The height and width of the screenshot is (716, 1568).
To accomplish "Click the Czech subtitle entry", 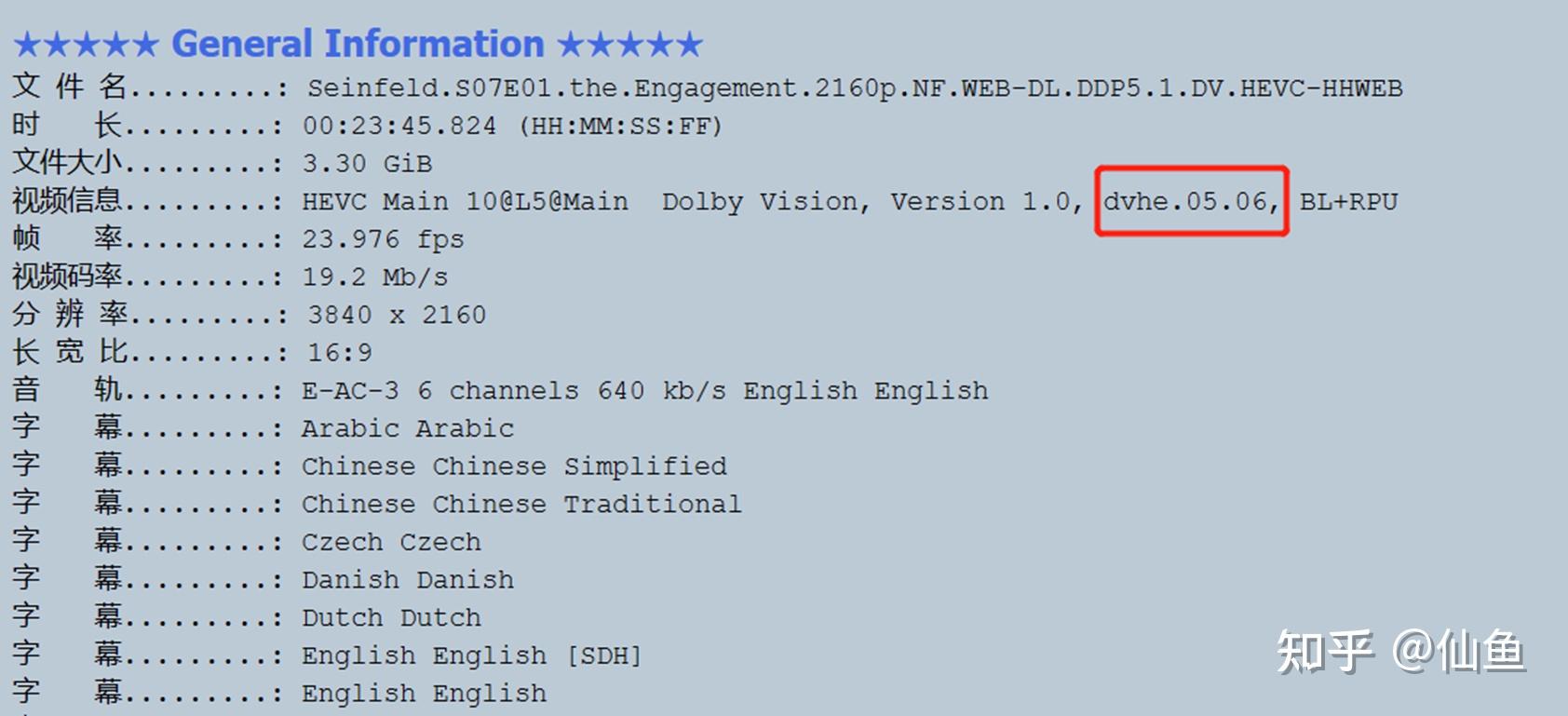I will click(x=391, y=542).
